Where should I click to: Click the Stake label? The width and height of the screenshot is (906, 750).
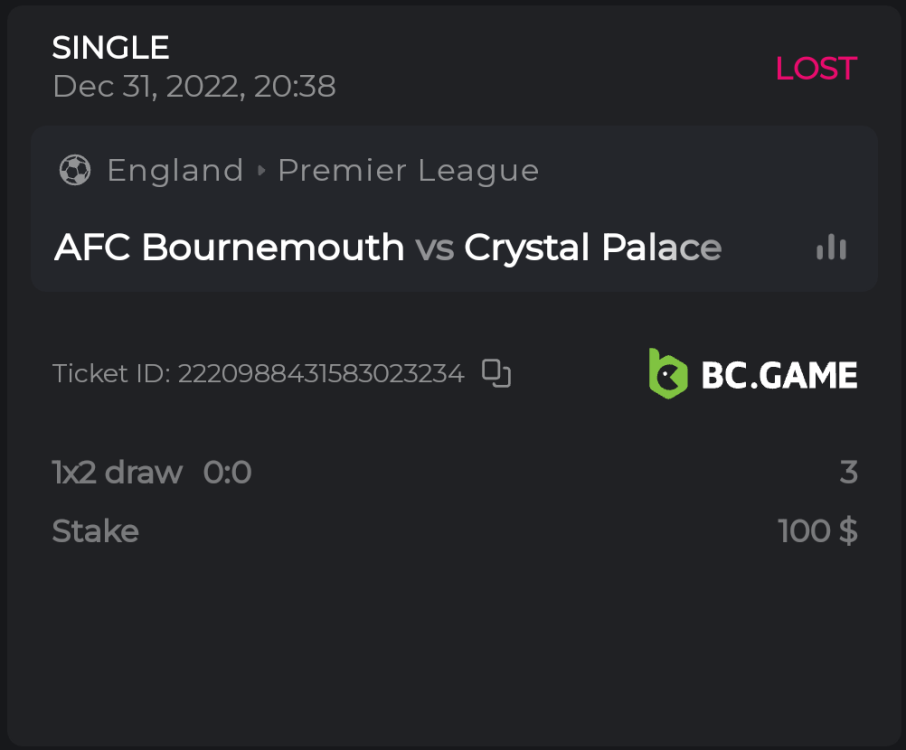(x=95, y=531)
